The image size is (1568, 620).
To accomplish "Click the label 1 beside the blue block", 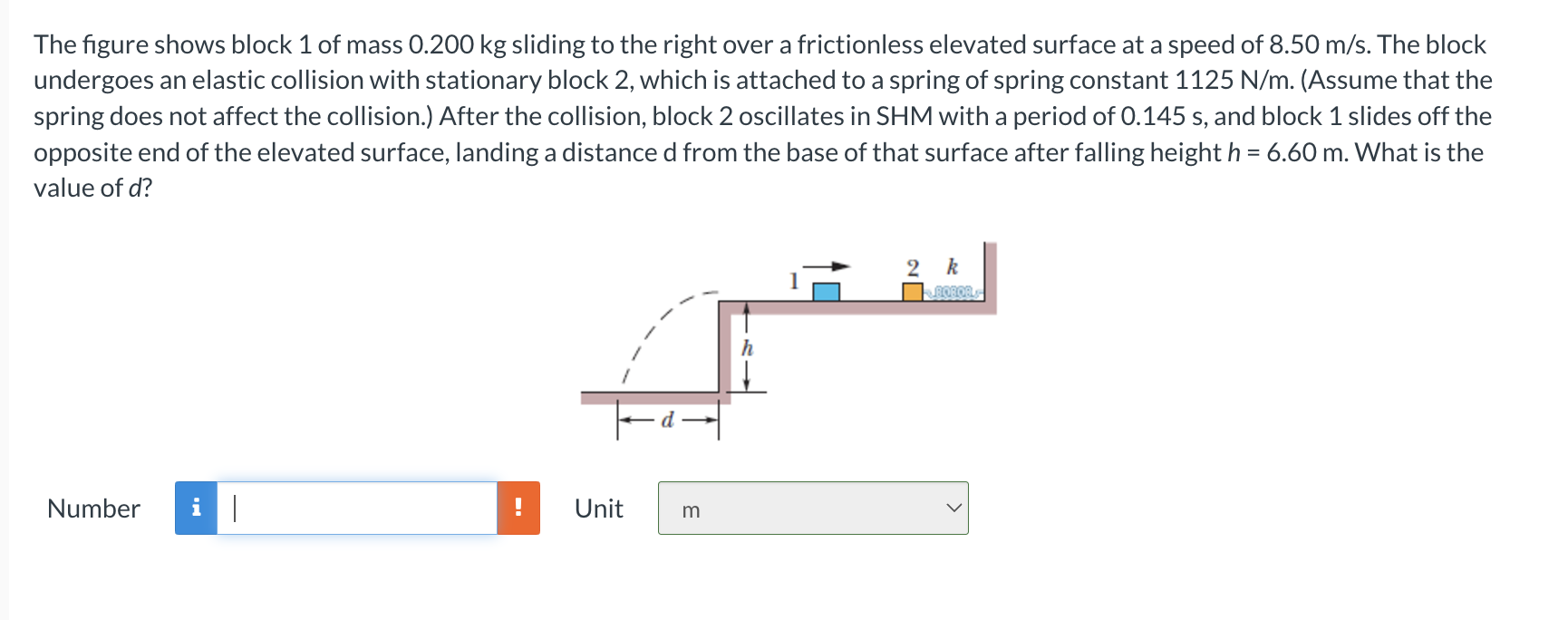I will click(793, 280).
